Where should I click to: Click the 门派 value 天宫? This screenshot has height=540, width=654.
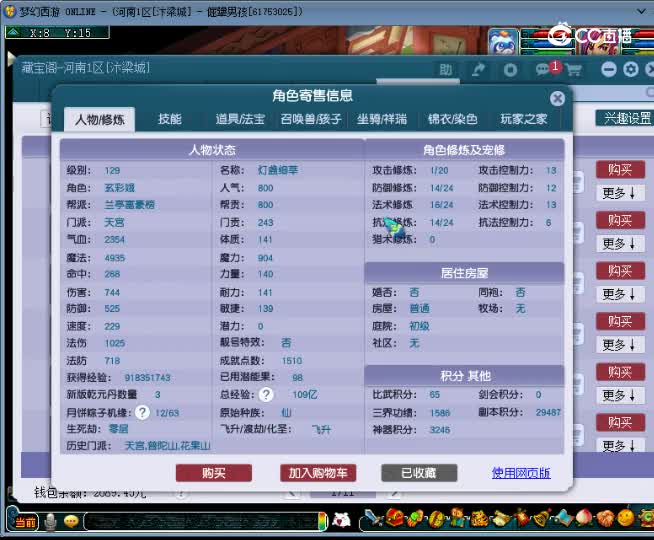click(114, 222)
